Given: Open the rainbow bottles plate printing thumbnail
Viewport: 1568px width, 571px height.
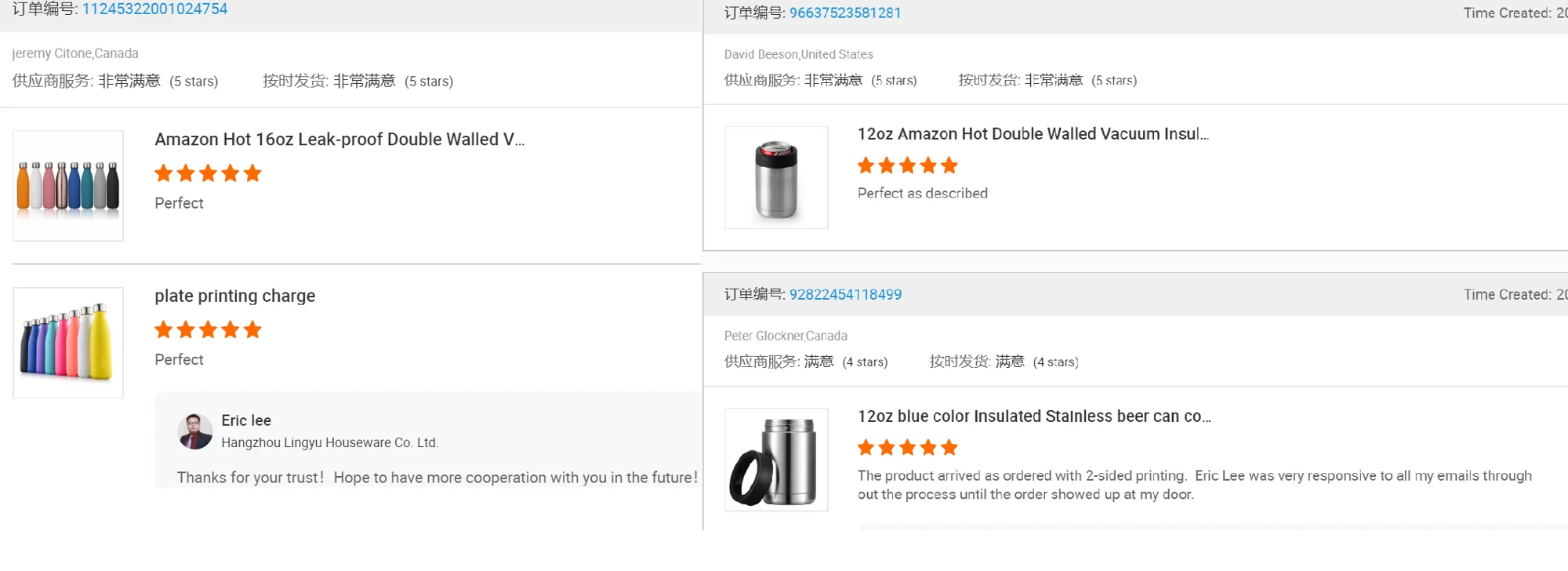Looking at the screenshot, I should 68,343.
